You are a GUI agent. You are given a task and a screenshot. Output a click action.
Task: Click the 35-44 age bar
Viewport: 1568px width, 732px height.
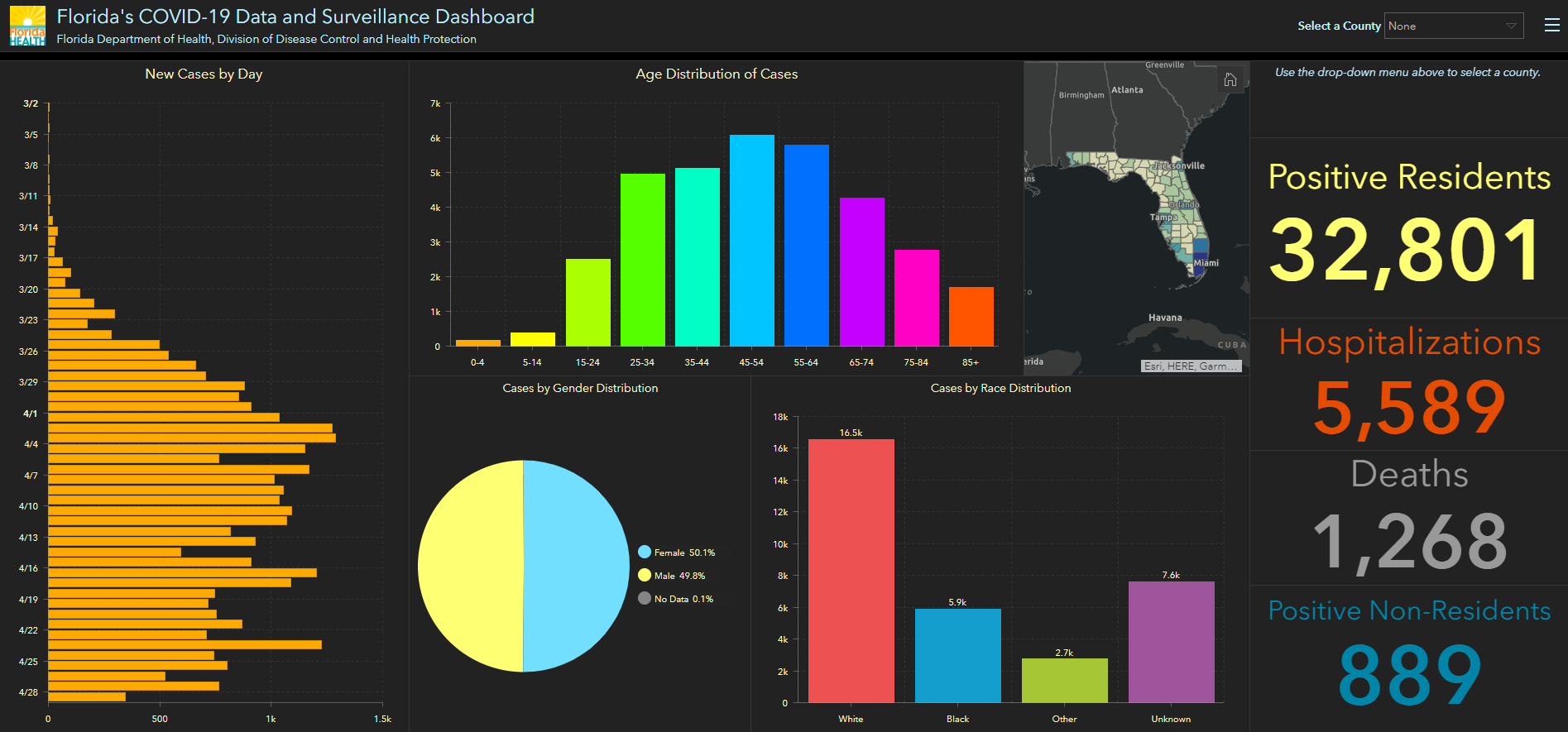click(698, 256)
